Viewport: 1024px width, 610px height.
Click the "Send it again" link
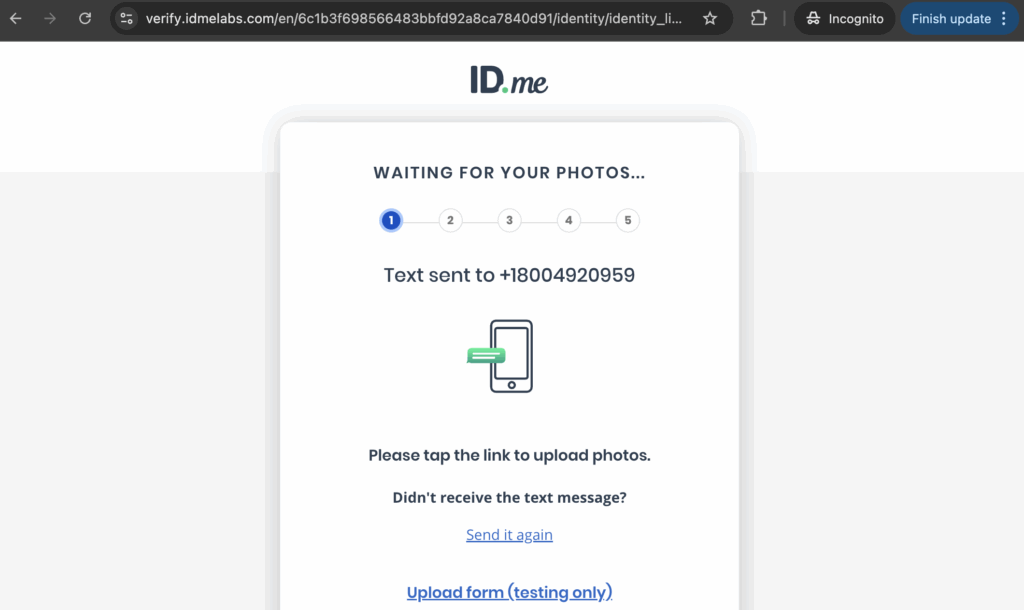tap(509, 535)
